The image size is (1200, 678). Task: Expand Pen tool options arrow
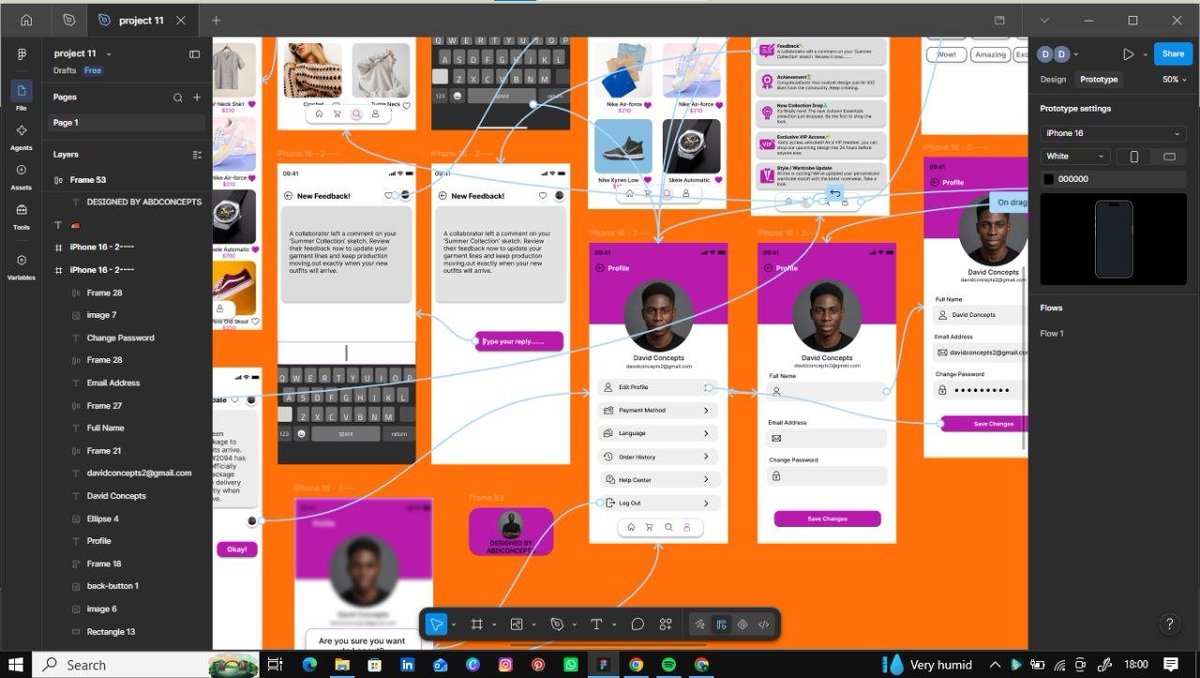[x=574, y=625]
